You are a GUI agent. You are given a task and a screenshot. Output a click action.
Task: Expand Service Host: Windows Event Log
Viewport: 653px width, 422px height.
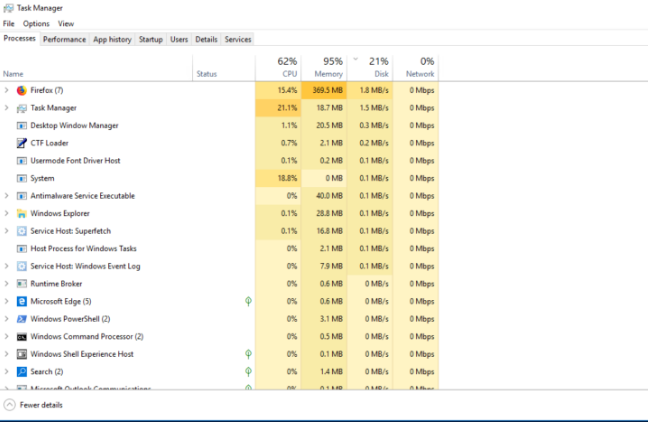point(6,266)
